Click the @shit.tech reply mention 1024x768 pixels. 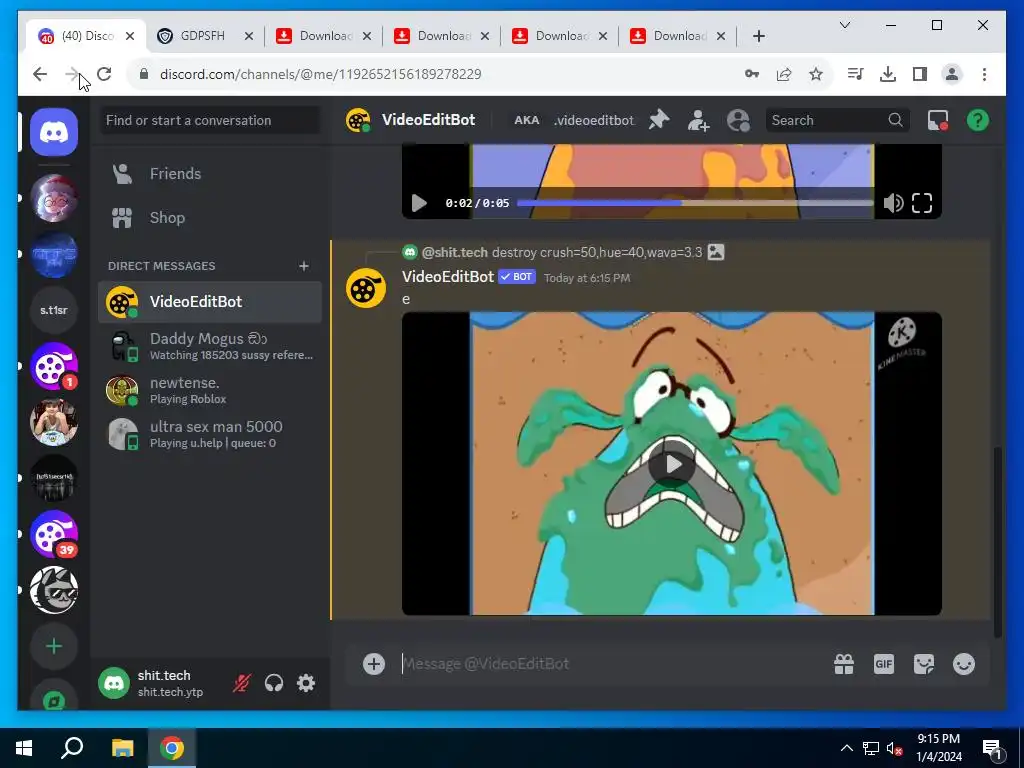point(455,252)
